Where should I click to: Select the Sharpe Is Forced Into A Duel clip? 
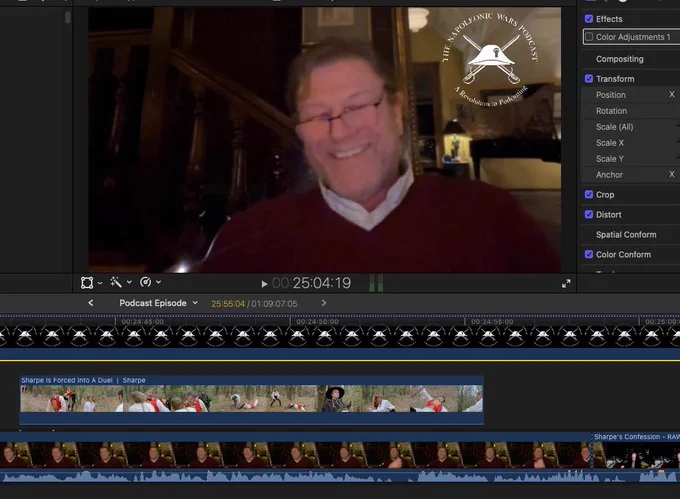252,400
